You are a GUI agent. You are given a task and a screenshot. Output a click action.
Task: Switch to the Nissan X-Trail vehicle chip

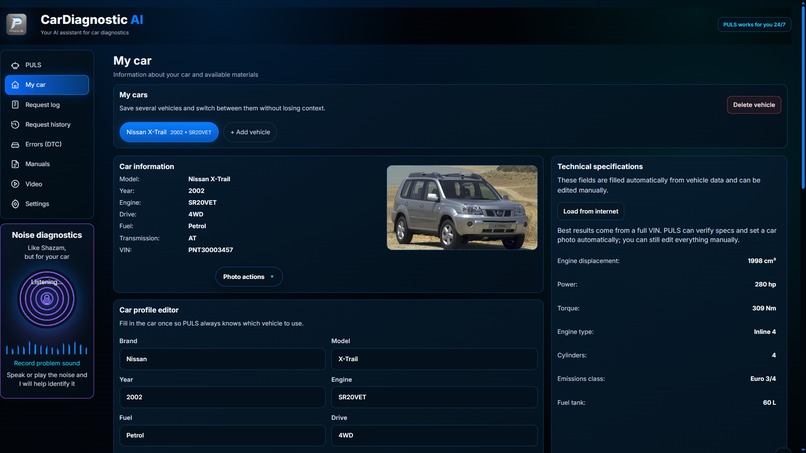pos(169,132)
